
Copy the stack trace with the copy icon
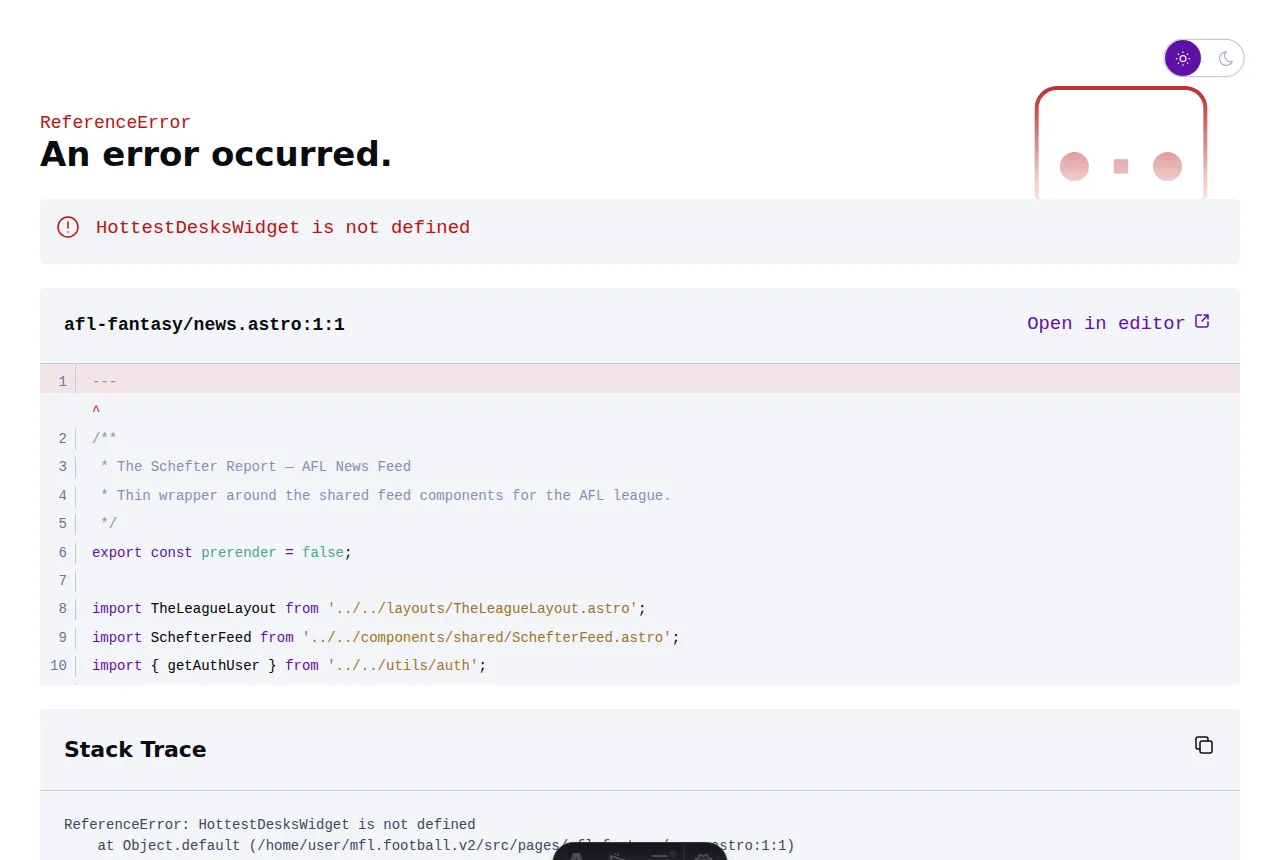pyautogui.click(x=1204, y=745)
